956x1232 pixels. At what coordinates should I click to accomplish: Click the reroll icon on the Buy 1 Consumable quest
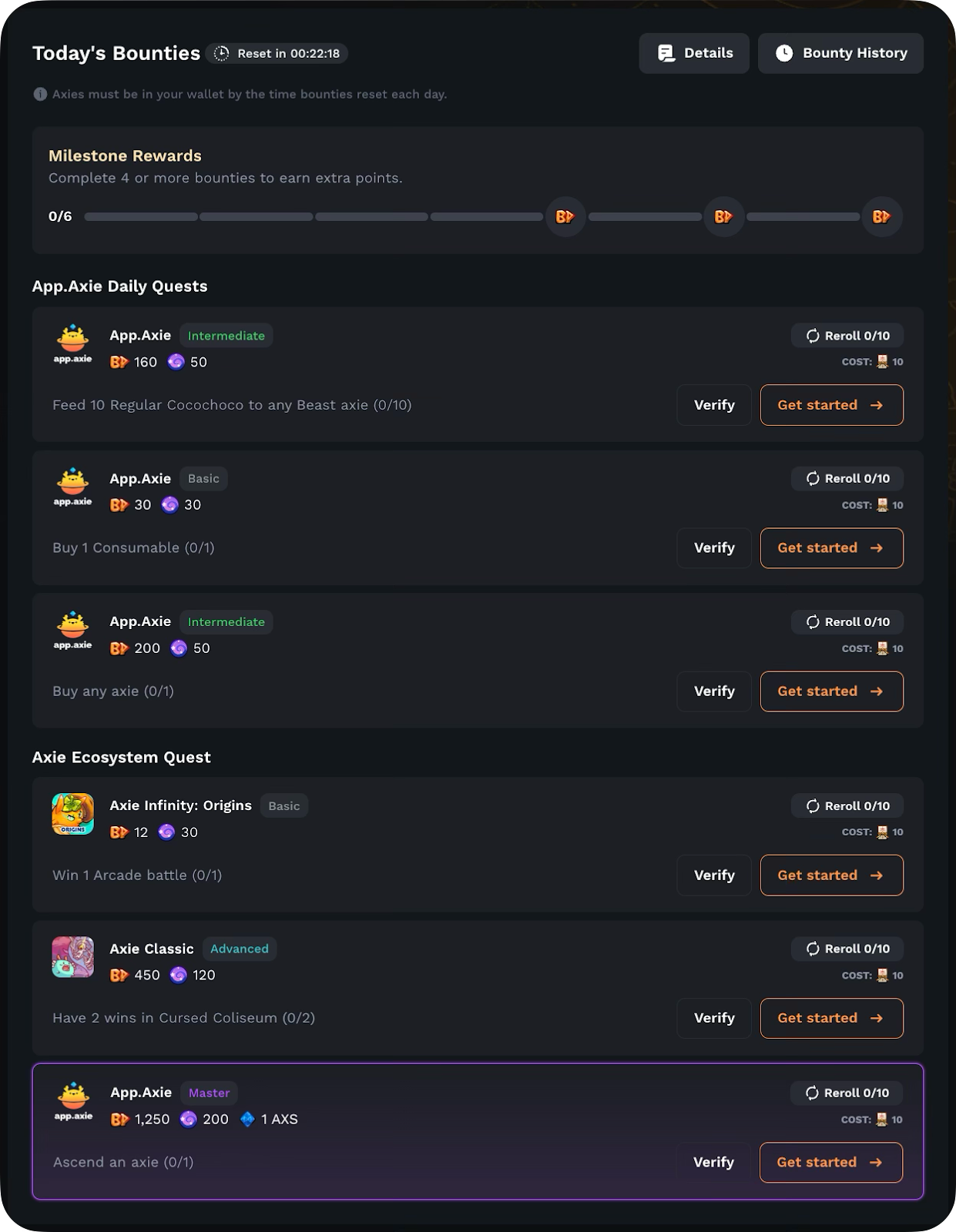[x=813, y=478]
